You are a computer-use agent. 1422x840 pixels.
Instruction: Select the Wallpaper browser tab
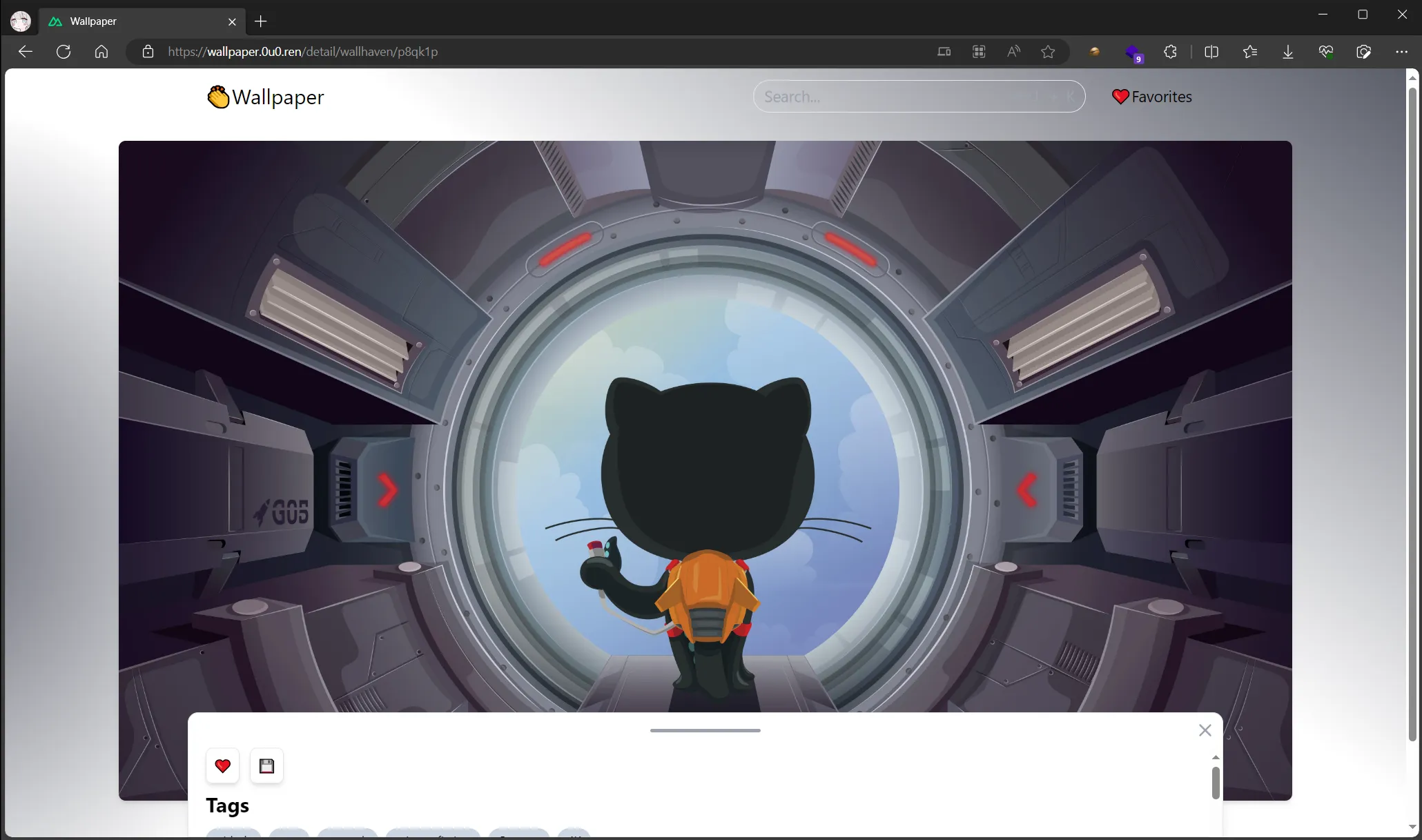pyautogui.click(x=138, y=21)
